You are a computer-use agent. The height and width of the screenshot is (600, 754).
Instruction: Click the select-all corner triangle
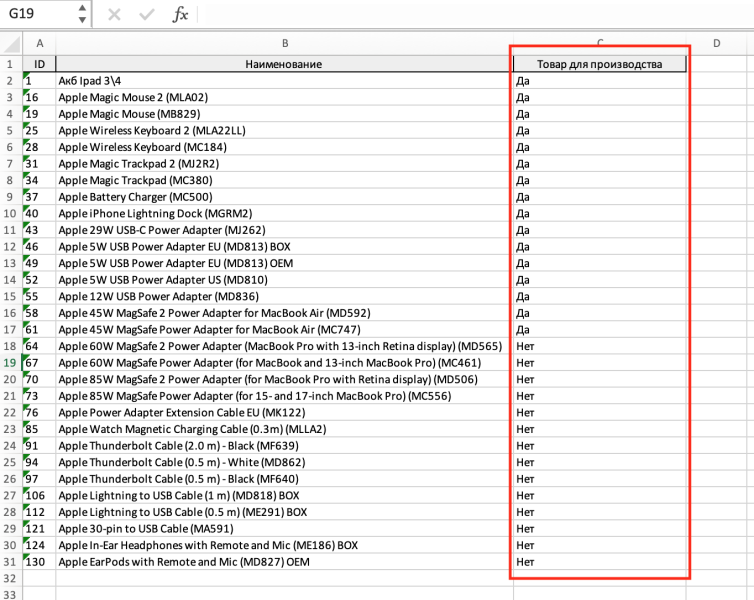(x=11, y=43)
